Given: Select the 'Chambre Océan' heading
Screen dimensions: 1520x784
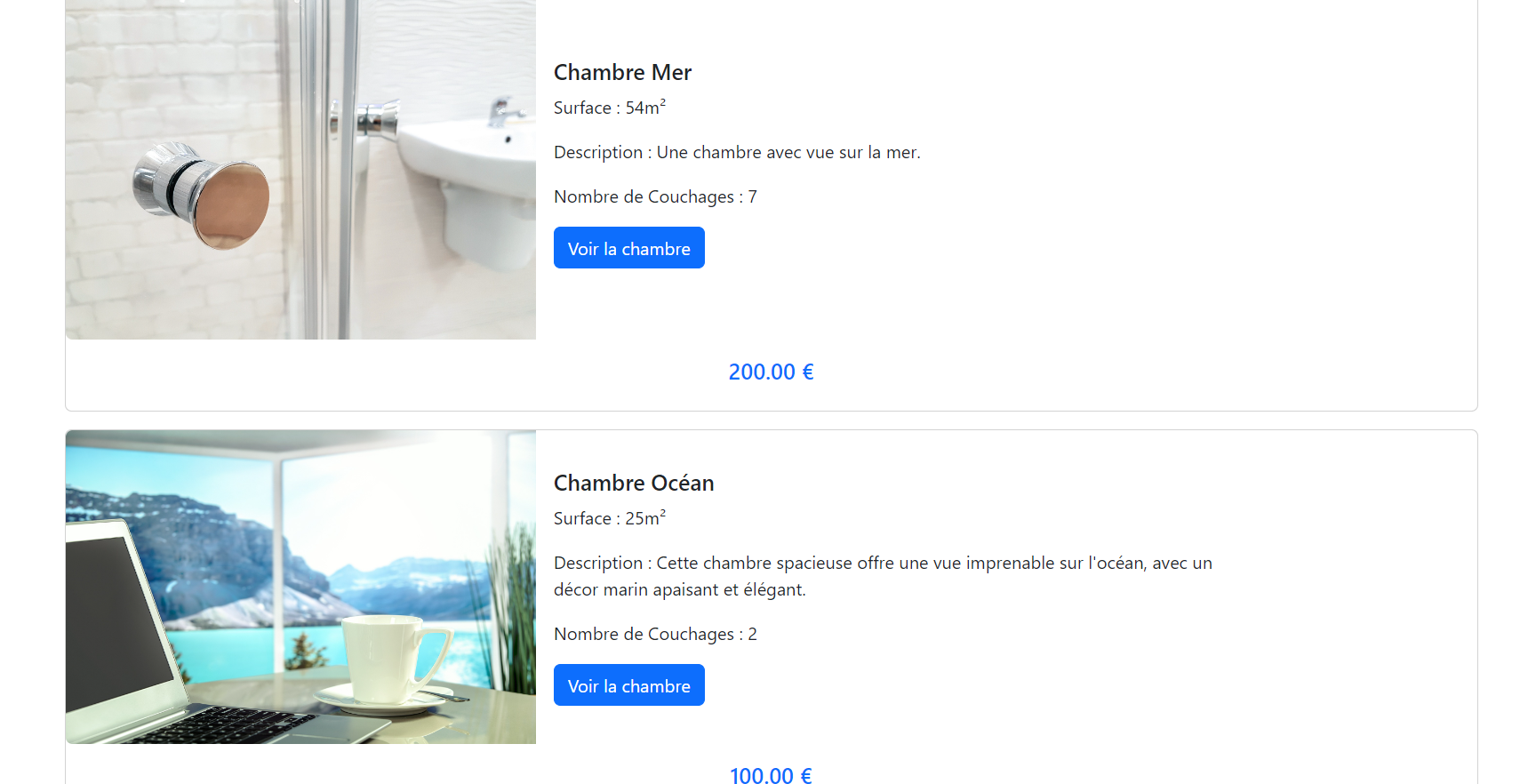Looking at the screenshot, I should point(634,483).
